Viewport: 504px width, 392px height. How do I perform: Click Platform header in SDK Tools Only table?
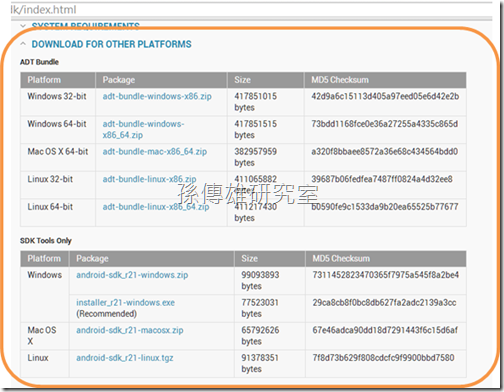[x=44, y=259]
